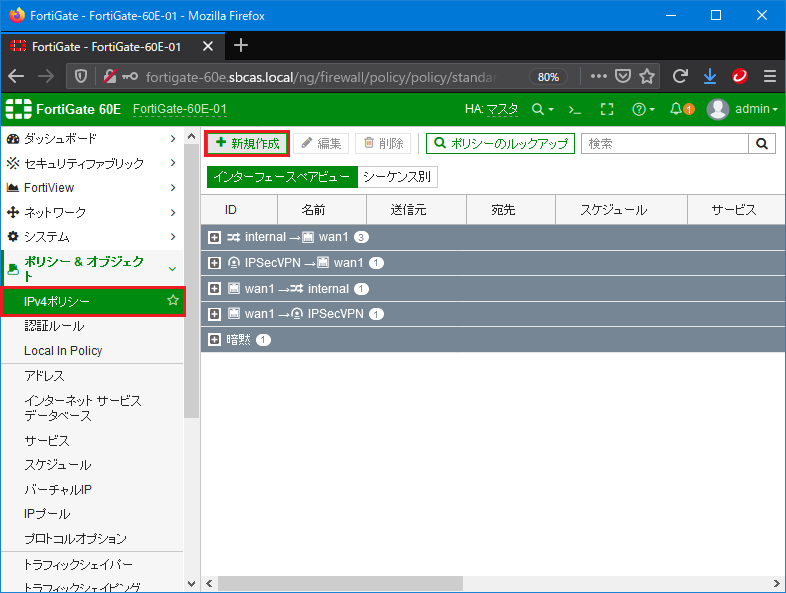Click the FortiGate 60E logo
This screenshot has width=786, height=593.
(x=63, y=109)
